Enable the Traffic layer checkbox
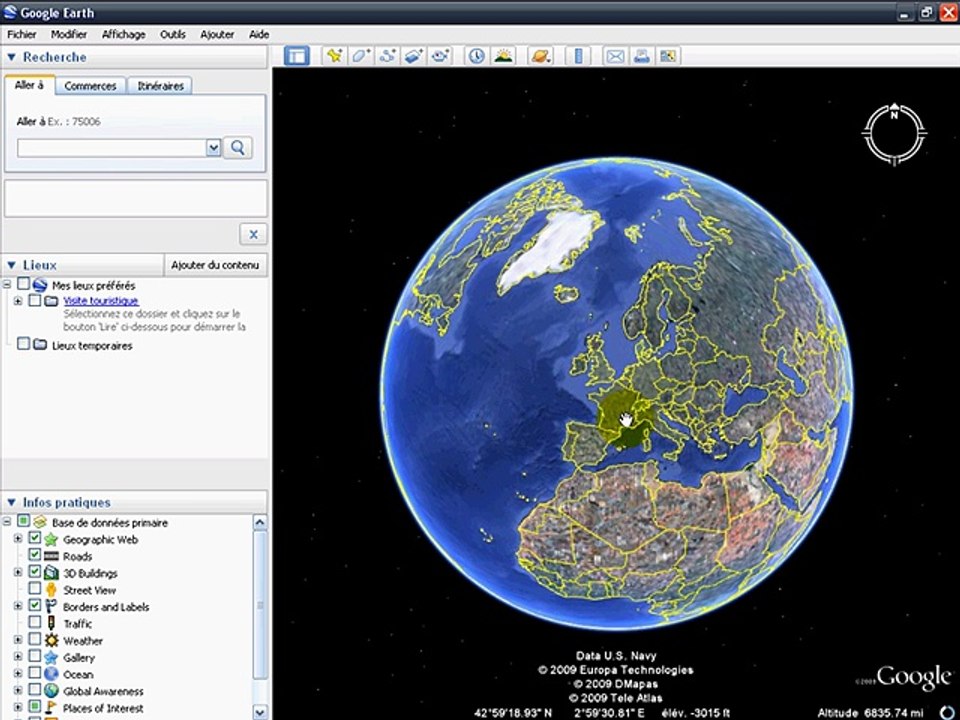Viewport: 960px width, 720px height. (35, 622)
